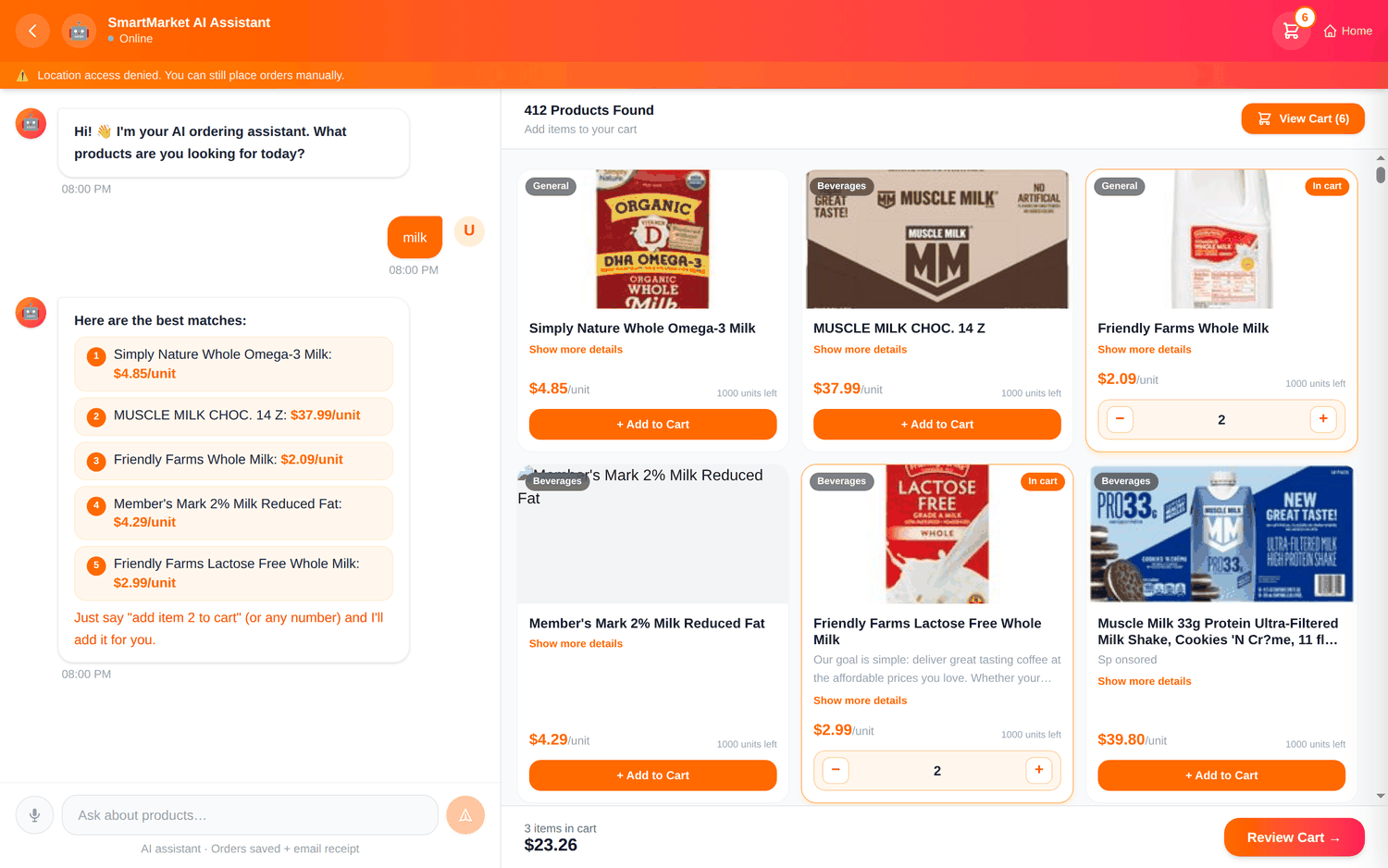This screenshot has height=868, width=1388.
Task: Click the General tag on Simply Nature Milk
Action: click(x=551, y=186)
